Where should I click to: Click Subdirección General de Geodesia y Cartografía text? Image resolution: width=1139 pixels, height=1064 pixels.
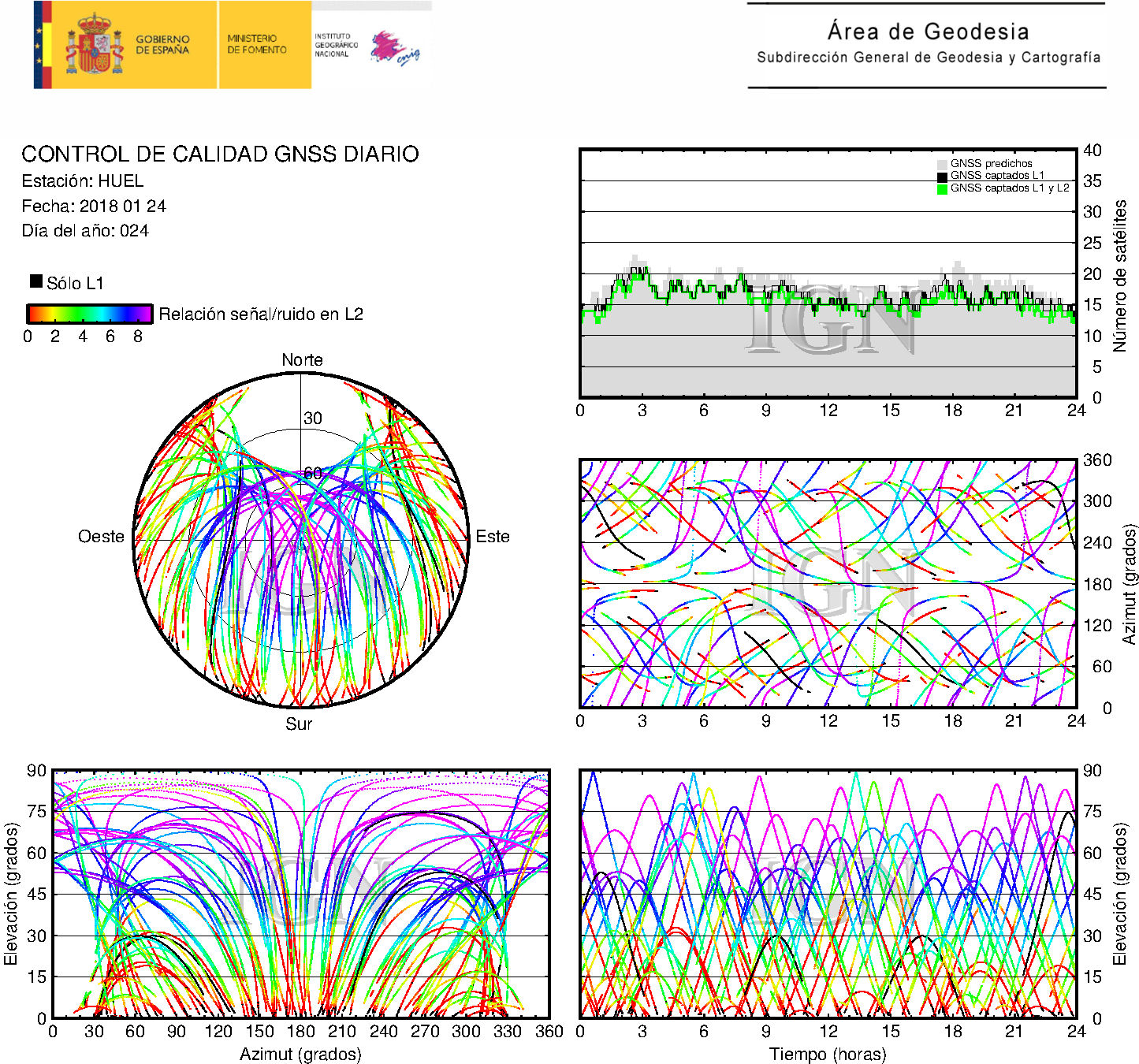click(928, 58)
